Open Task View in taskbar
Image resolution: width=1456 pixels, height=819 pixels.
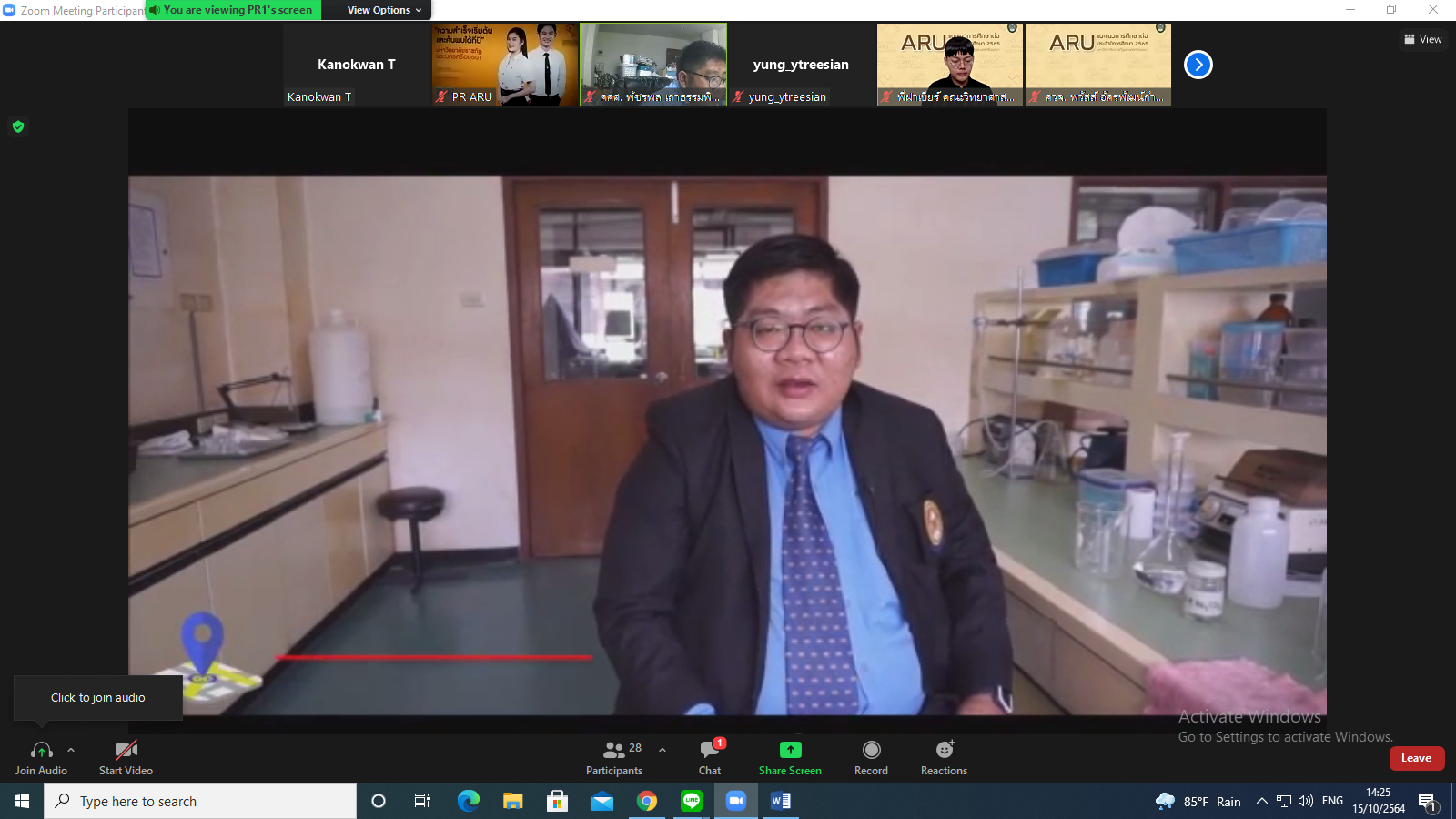tap(422, 801)
